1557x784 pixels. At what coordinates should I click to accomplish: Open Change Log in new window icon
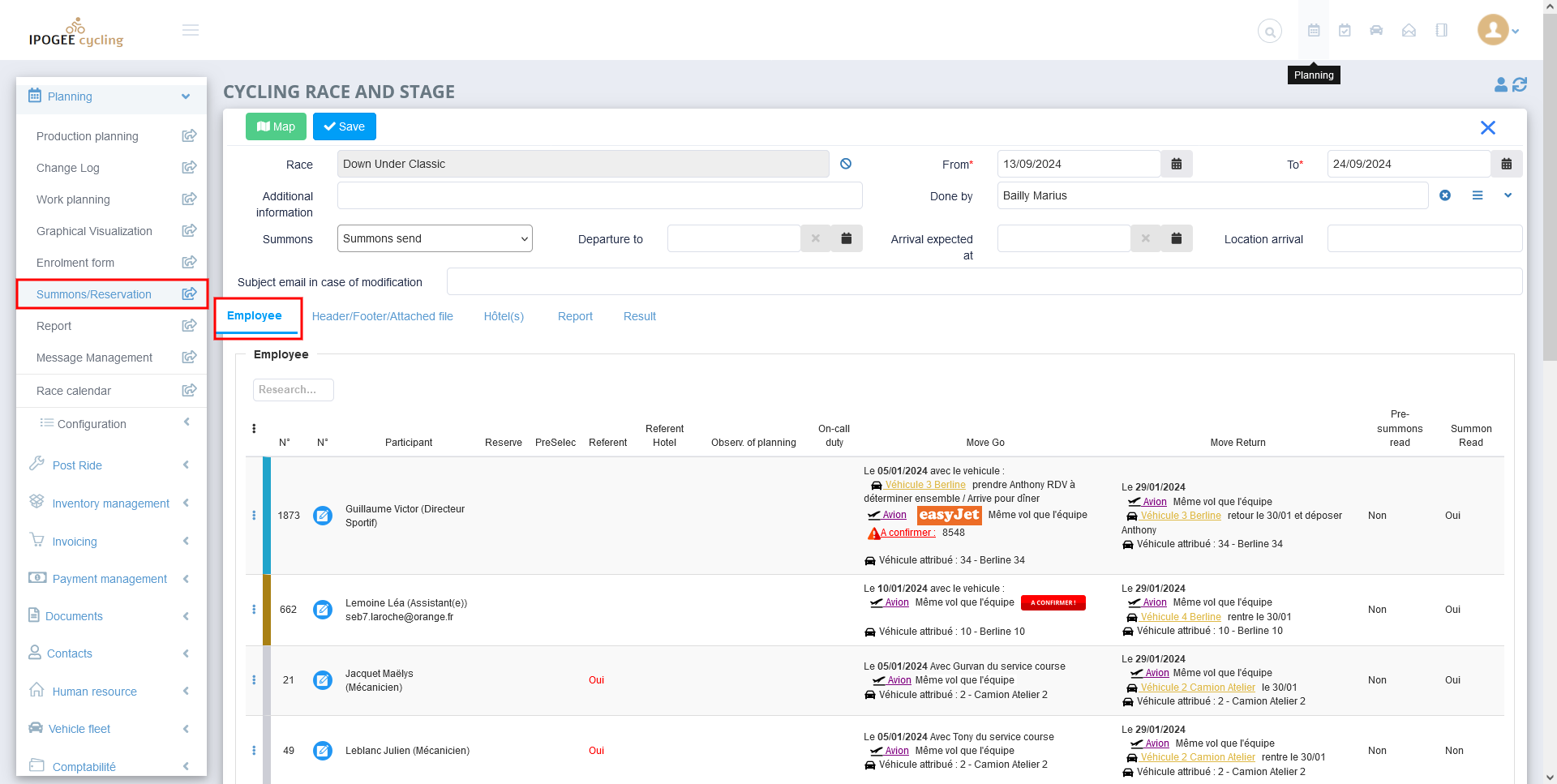(190, 168)
